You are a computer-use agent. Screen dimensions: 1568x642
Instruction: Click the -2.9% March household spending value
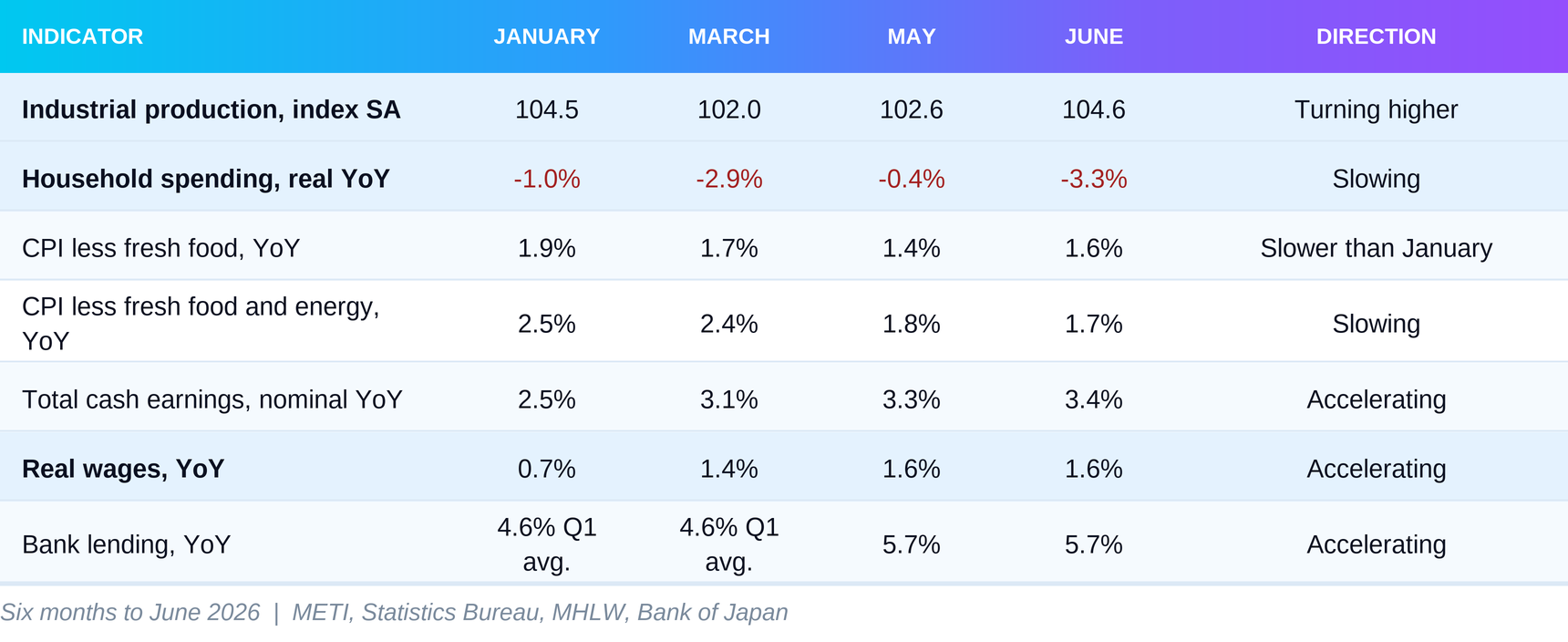coord(729,179)
